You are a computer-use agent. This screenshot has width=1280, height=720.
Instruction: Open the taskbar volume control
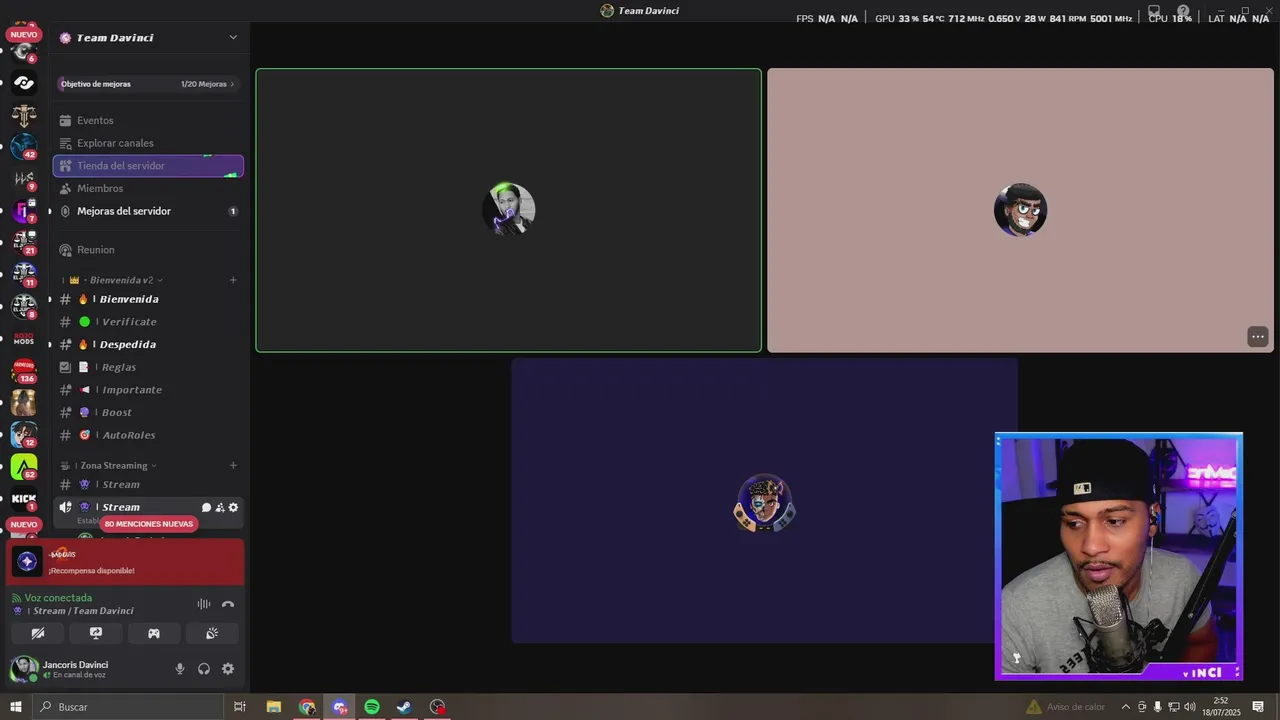pos(1190,707)
